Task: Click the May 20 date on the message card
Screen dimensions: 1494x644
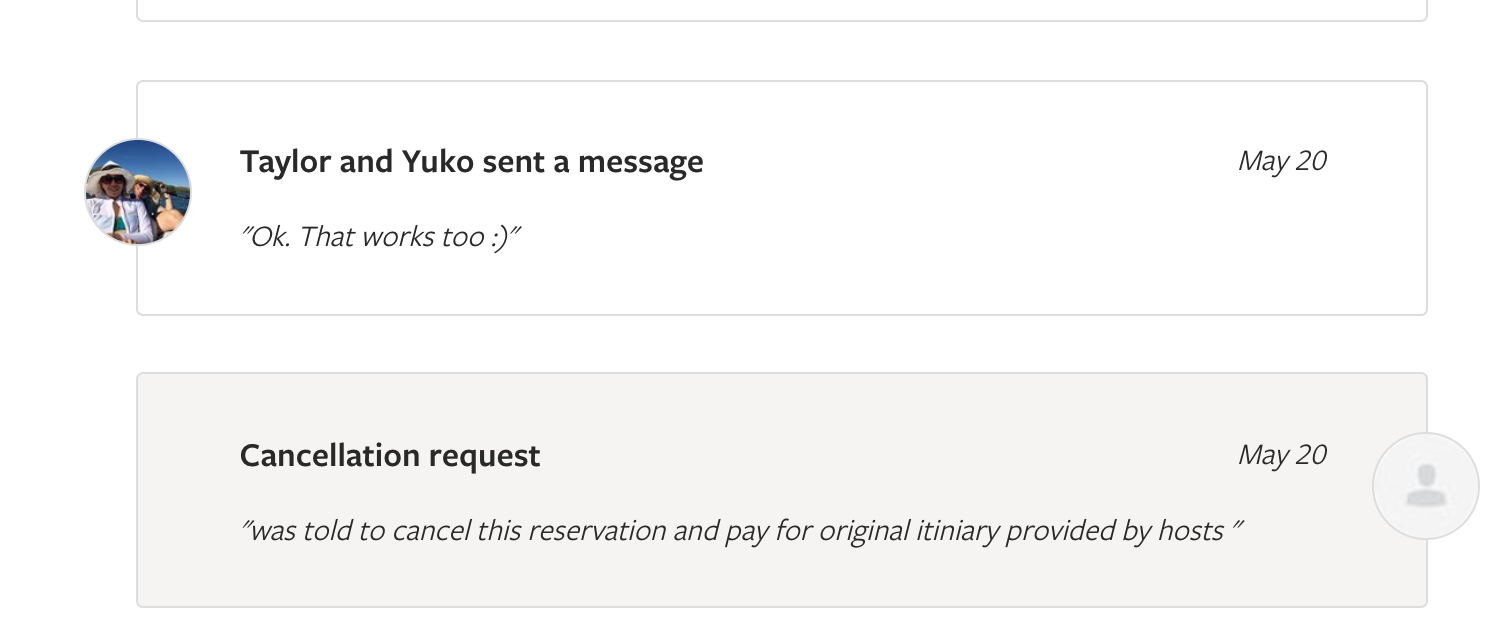Action: tap(1282, 160)
